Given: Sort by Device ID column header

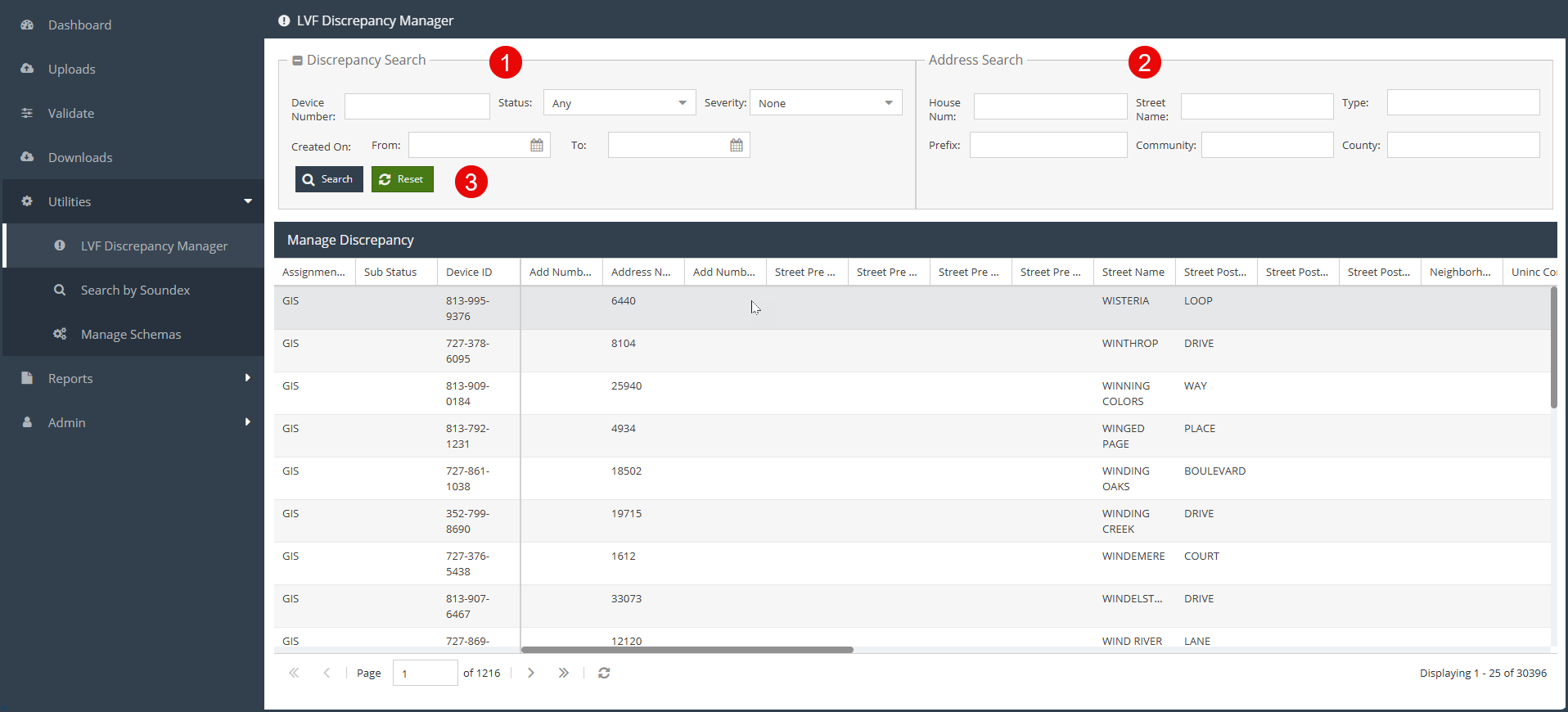Looking at the screenshot, I should point(478,272).
